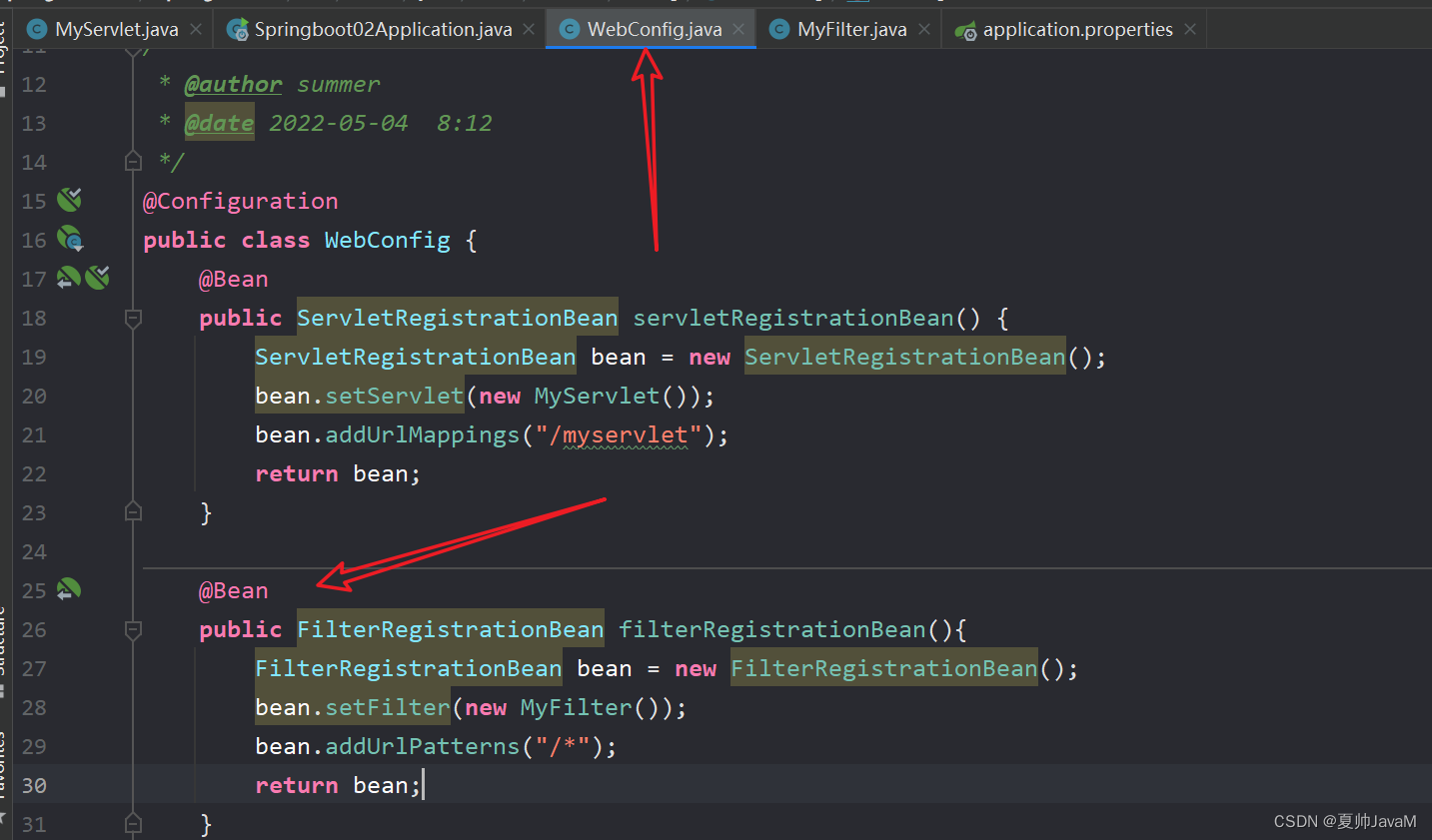Click the Spring checkmark gutter icon on line 17
1432x840 pixels.
tap(97, 278)
